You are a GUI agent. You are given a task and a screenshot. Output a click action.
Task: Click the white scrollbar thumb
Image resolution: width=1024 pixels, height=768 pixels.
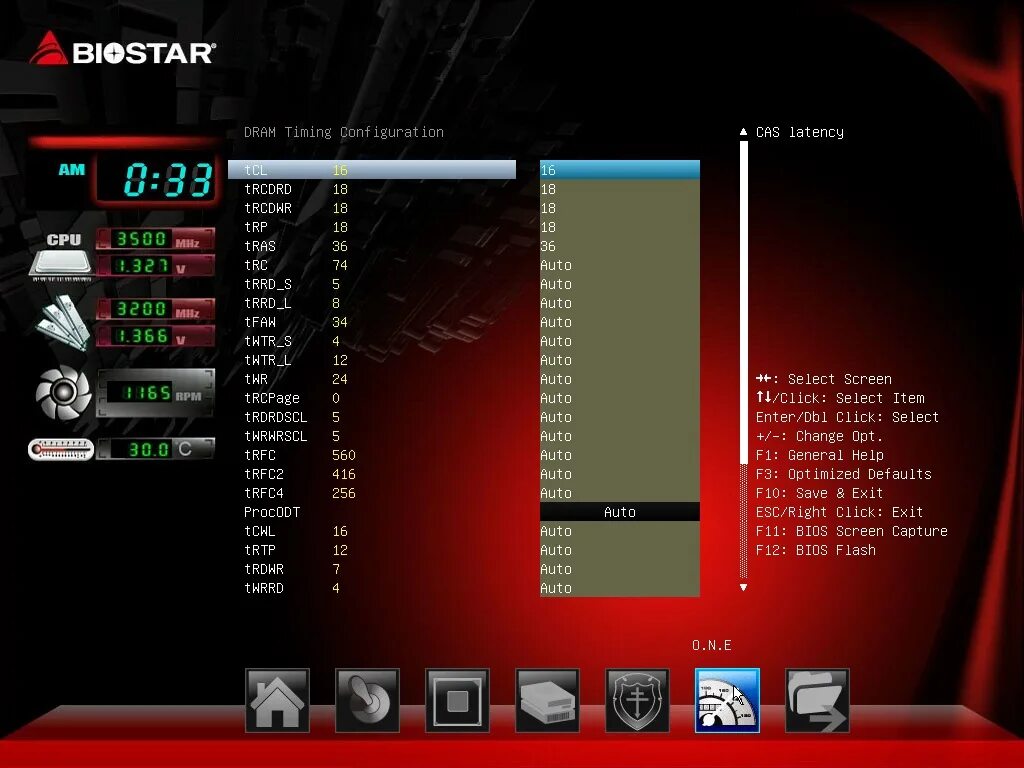pyautogui.click(x=743, y=302)
